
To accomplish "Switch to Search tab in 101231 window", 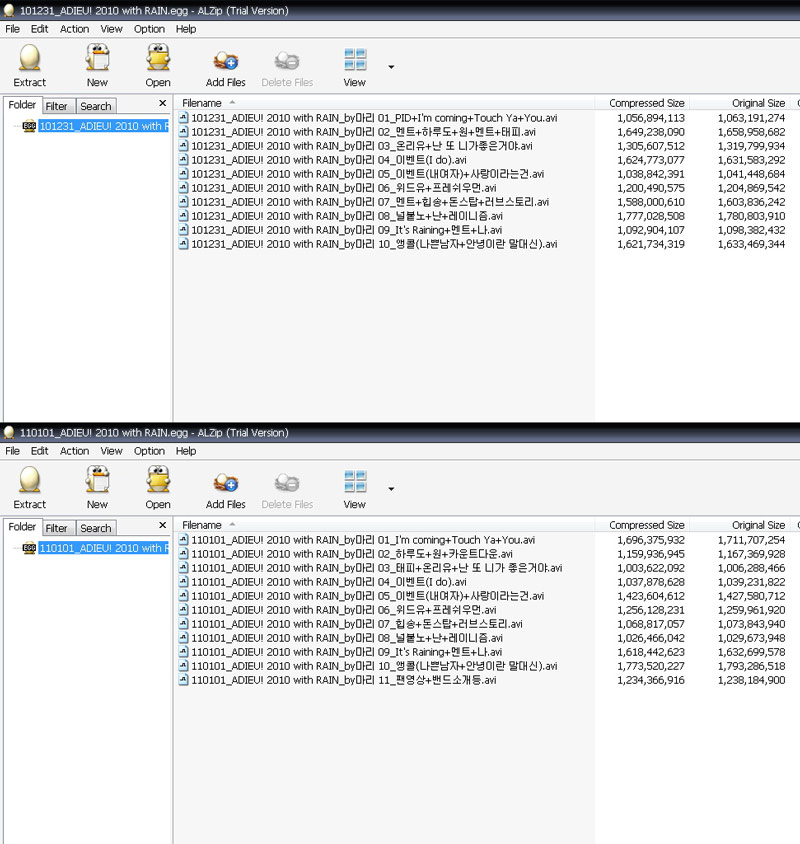I will [96, 106].
